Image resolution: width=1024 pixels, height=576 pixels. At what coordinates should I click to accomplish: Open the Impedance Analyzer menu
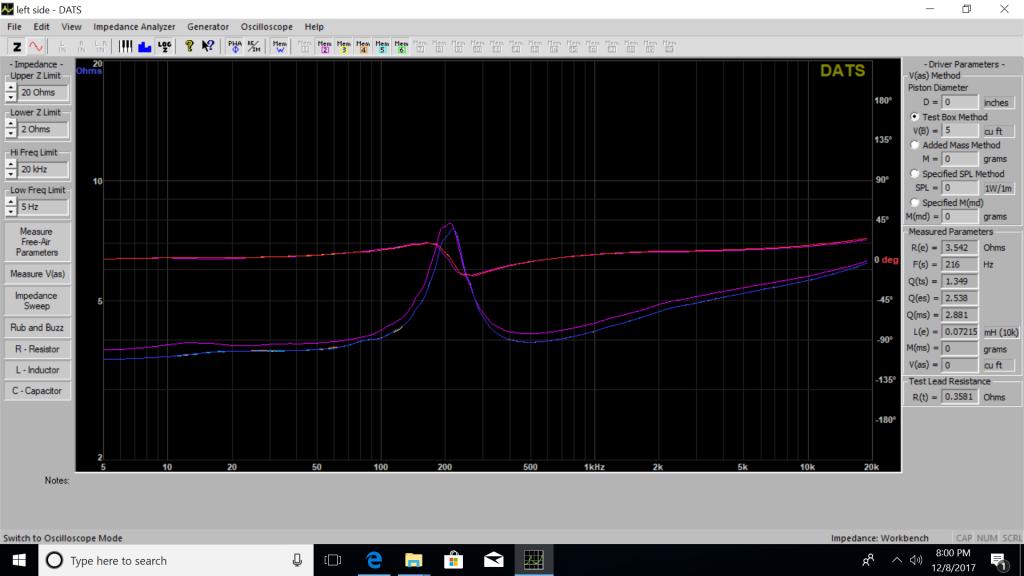pos(134,27)
